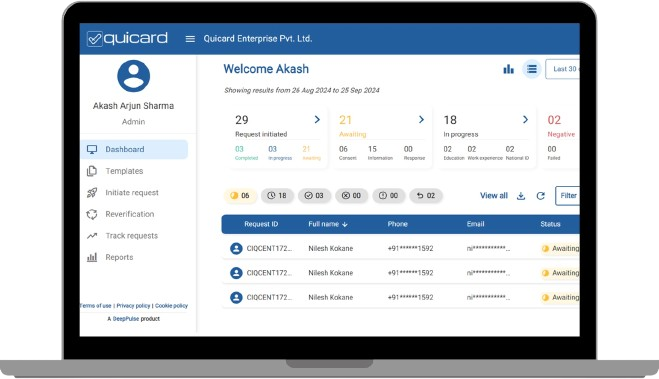The height and width of the screenshot is (379, 659).
Task: Switch to list view
Action: [532, 69]
